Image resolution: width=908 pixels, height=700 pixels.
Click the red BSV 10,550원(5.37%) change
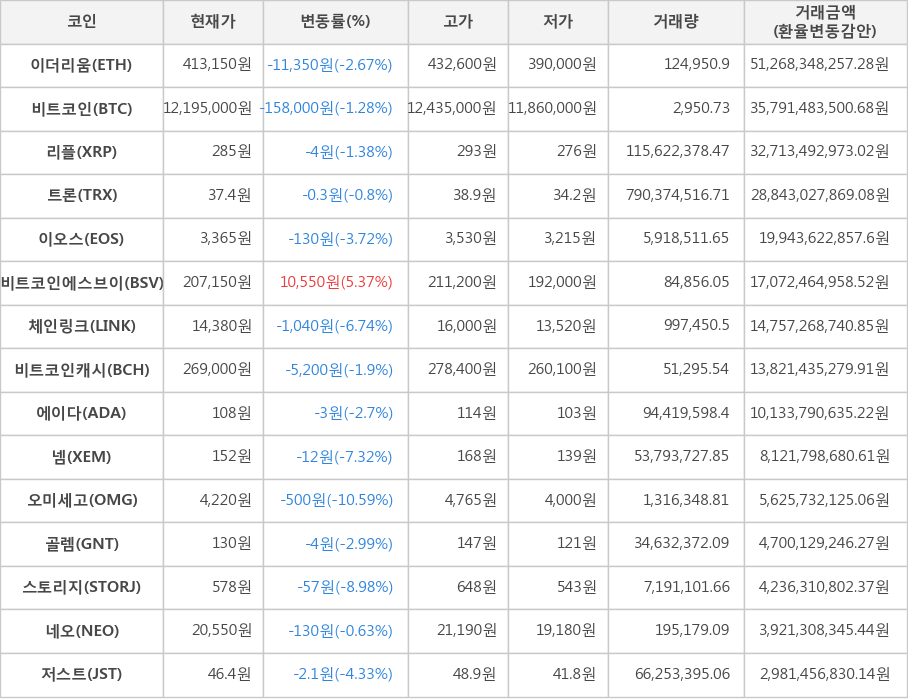(x=336, y=283)
